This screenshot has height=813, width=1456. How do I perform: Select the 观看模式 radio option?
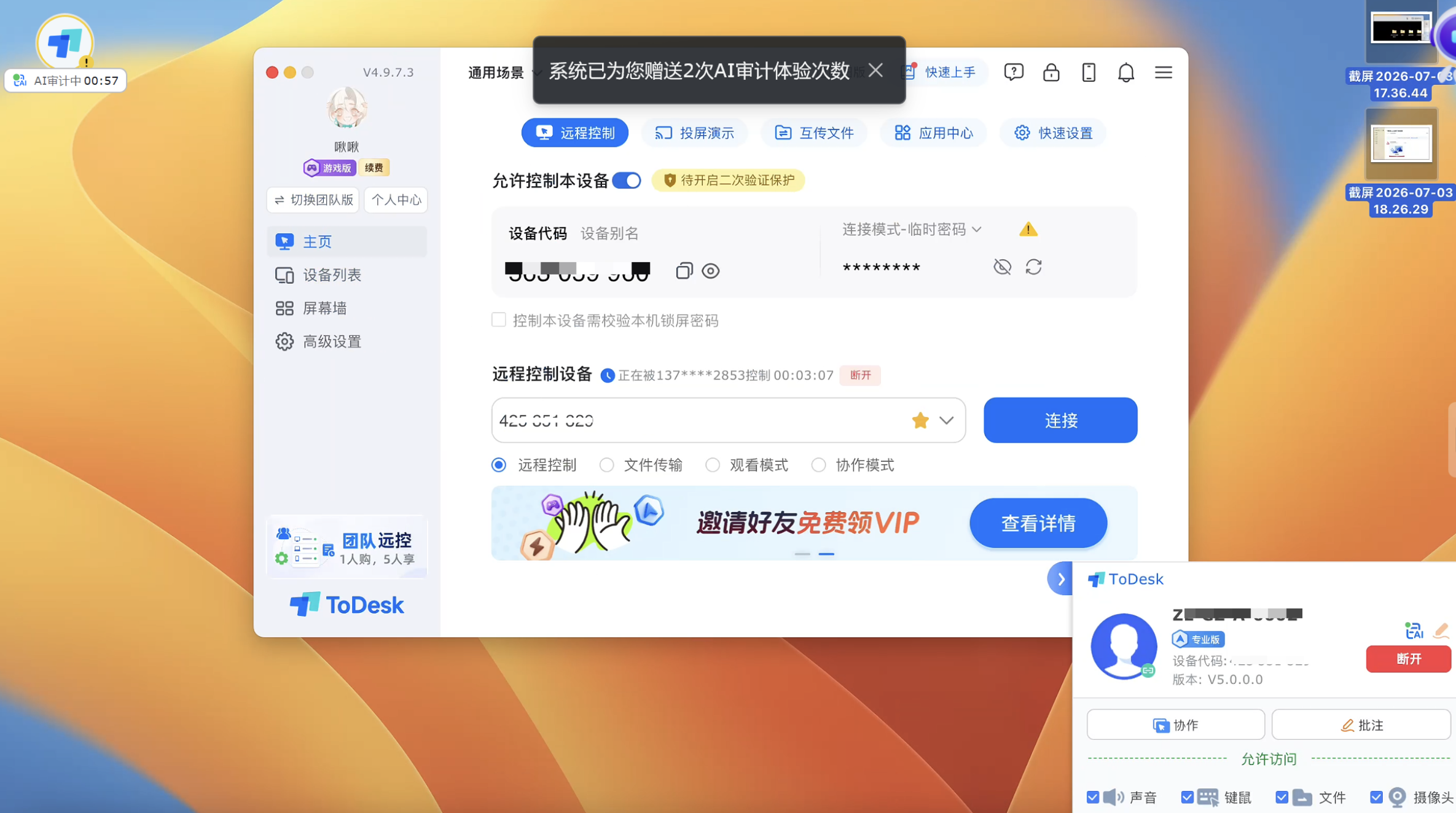pos(713,465)
